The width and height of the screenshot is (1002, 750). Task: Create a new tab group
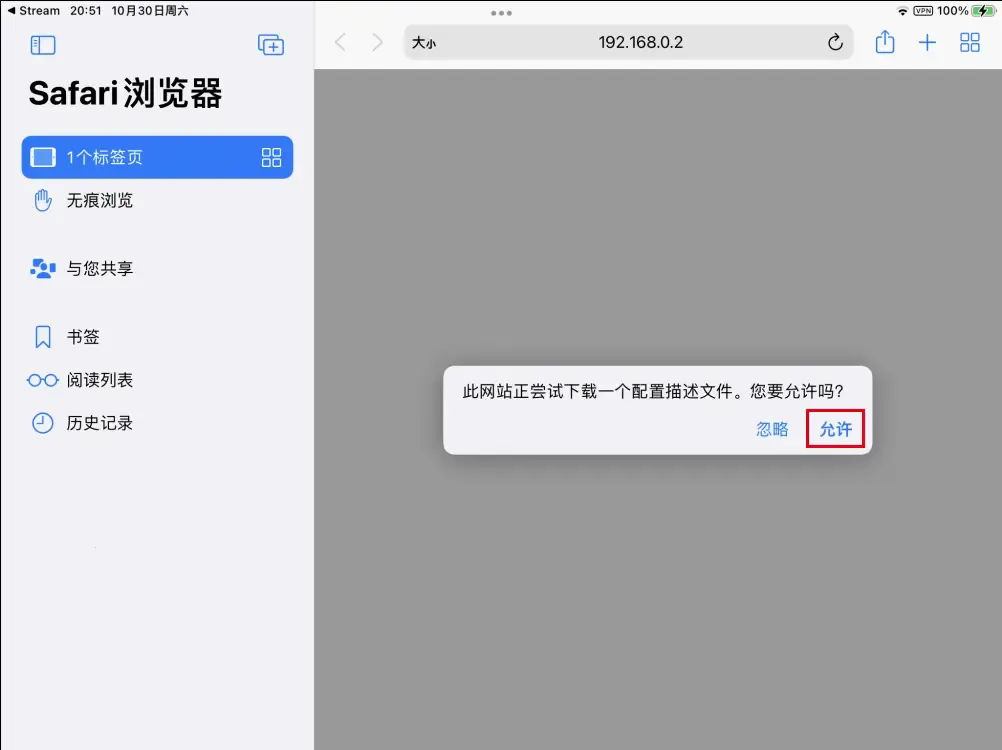(270, 45)
